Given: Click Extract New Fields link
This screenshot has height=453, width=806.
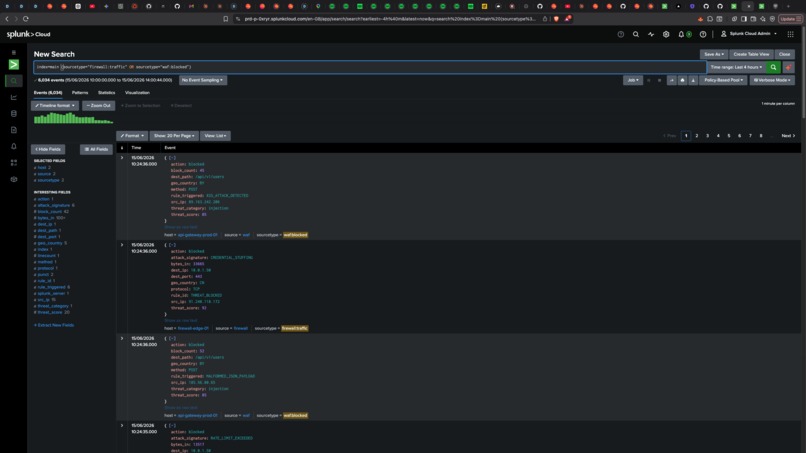Looking at the screenshot, I should 54,325.
